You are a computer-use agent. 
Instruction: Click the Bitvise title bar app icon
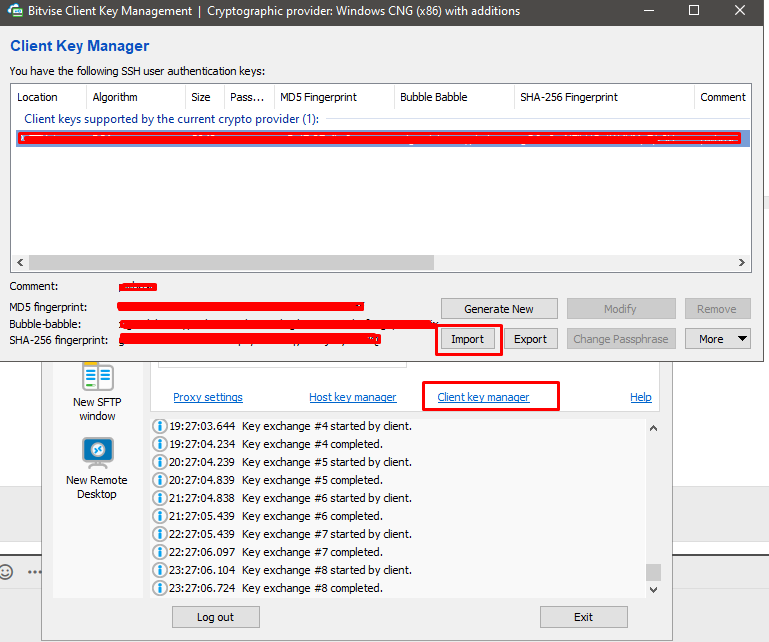(x=16, y=12)
